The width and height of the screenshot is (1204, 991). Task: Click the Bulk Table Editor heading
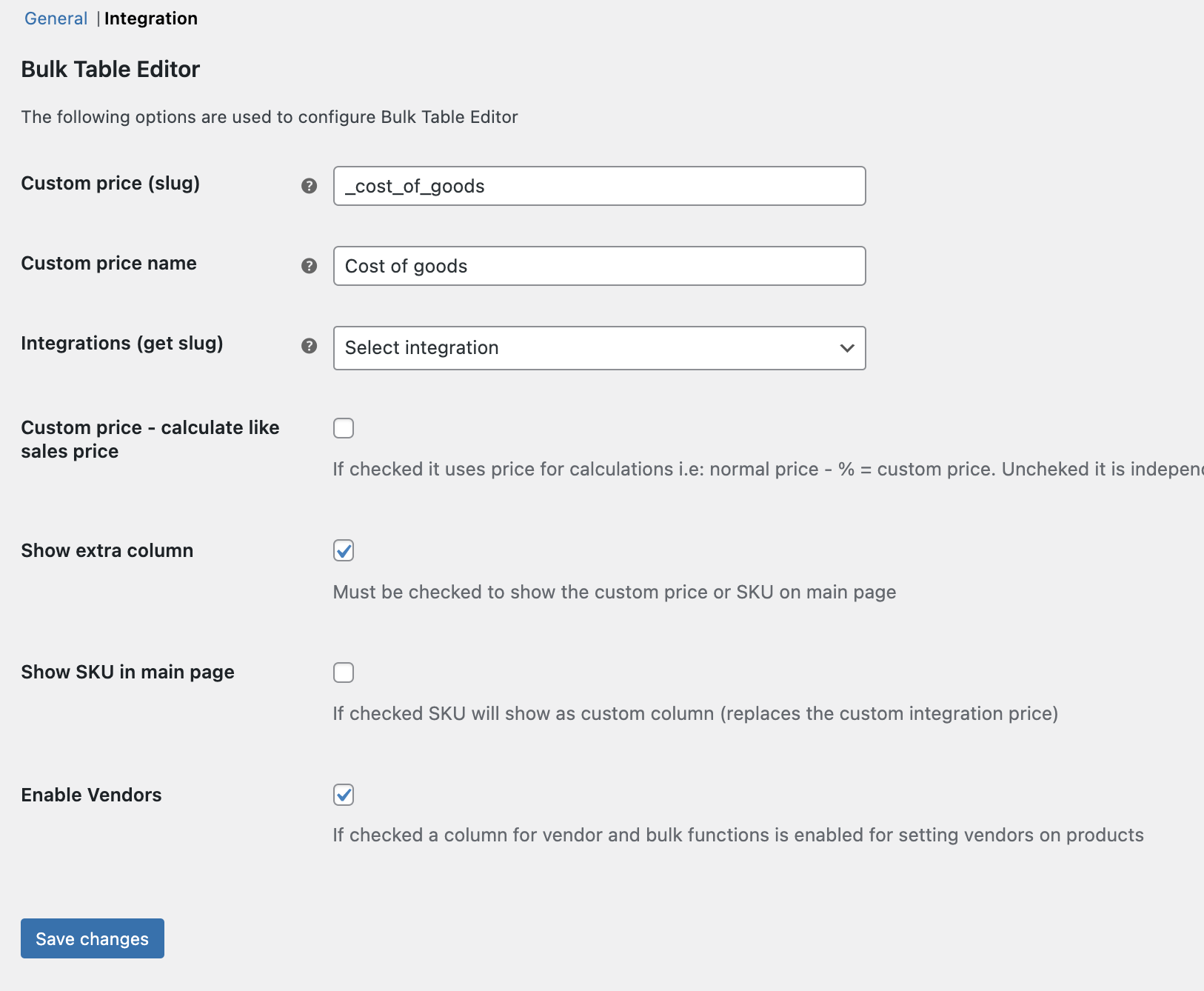point(110,69)
